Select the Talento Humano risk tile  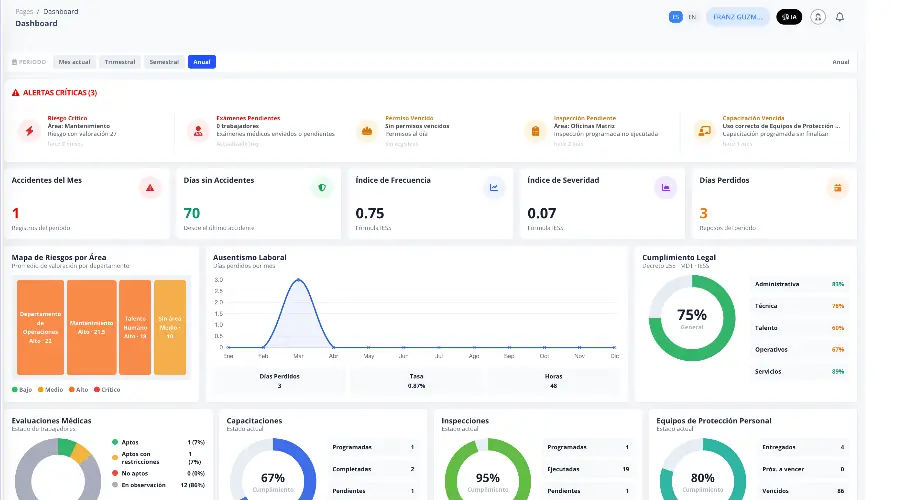[135, 327]
